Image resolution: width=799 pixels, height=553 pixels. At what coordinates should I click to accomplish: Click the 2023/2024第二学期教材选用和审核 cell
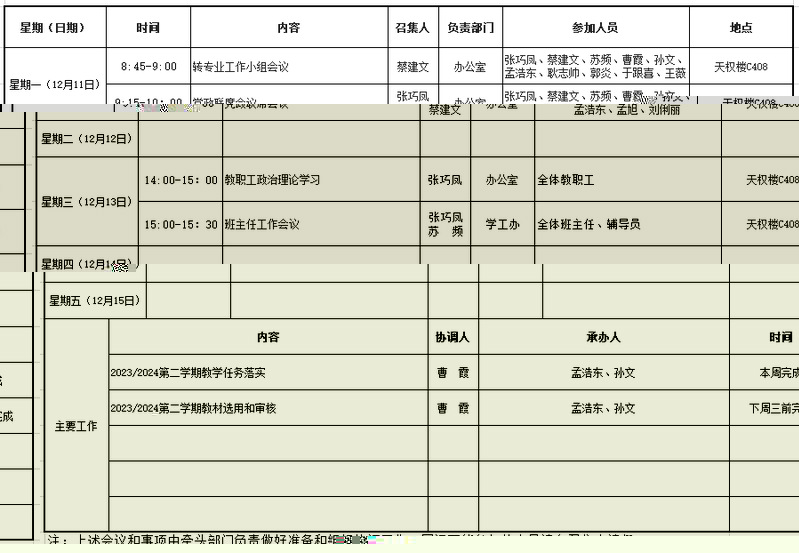point(268,408)
